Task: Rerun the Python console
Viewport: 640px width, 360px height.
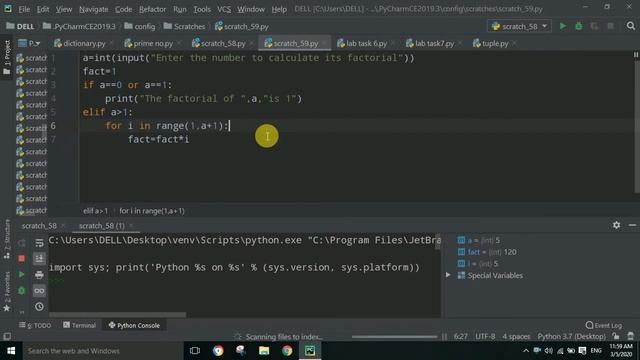Action: pos(22,243)
